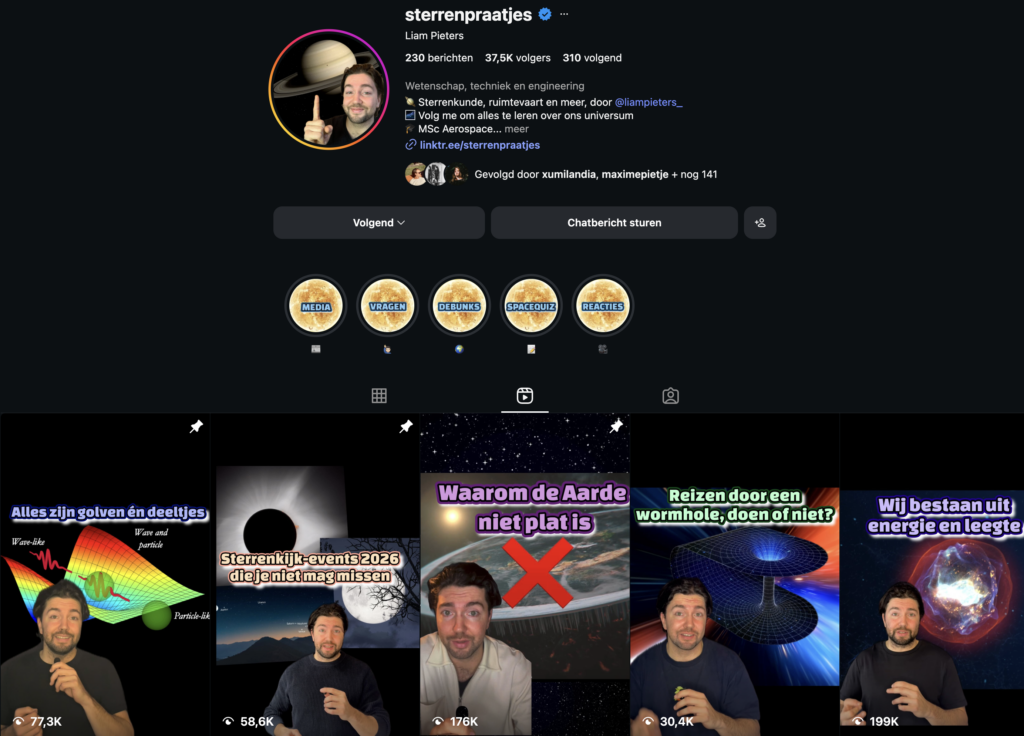This screenshot has height=736, width=1024.
Task: Open the add similar accounts icon button
Action: click(760, 223)
